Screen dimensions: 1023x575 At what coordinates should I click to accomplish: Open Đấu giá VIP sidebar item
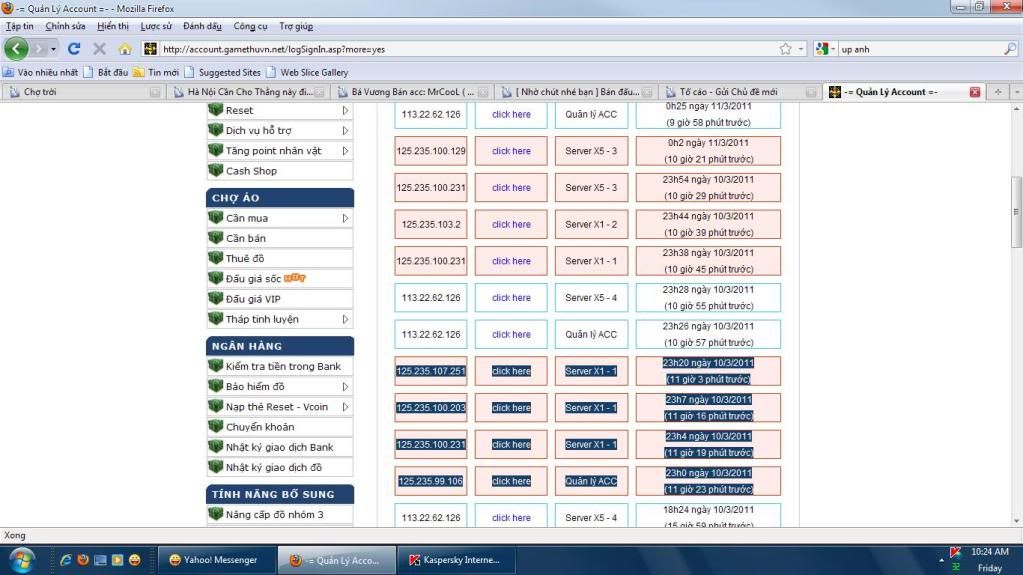click(x=280, y=299)
